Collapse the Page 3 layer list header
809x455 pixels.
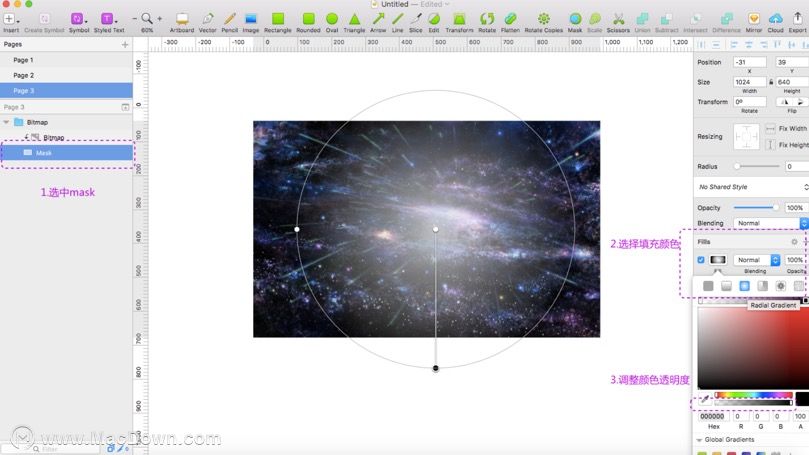click(125, 107)
